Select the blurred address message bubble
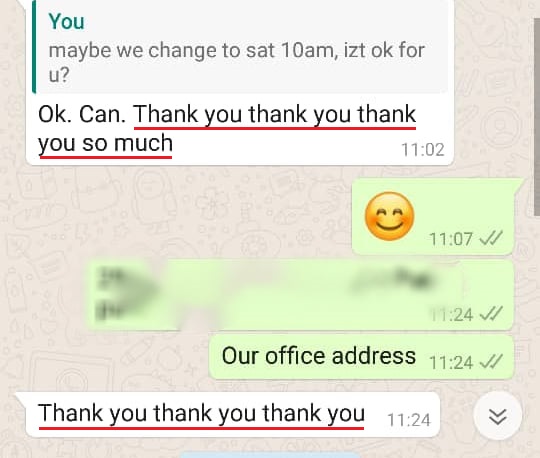The height and width of the screenshot is (458, 540). pos(299,295)
